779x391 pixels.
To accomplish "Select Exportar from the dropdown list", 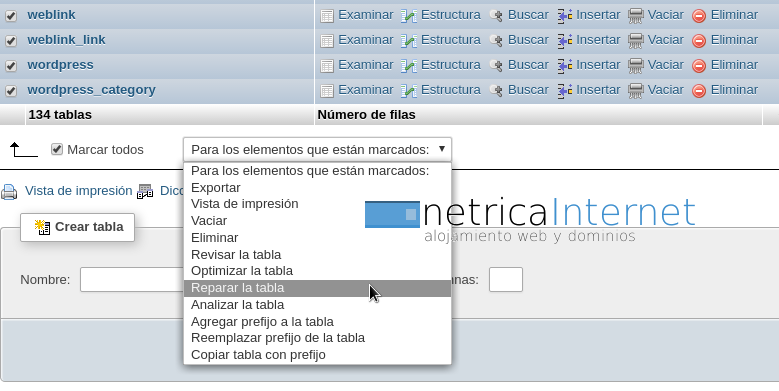I will [x=317, y=187].
